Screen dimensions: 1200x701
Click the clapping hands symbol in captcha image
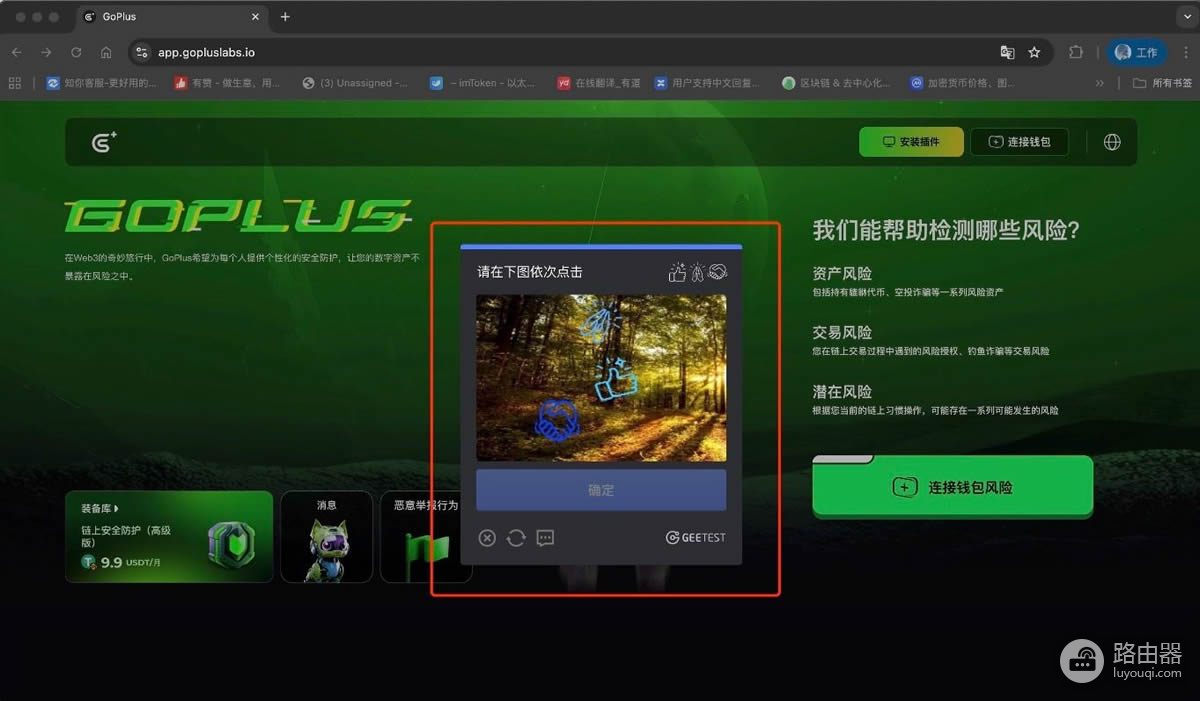599,323
